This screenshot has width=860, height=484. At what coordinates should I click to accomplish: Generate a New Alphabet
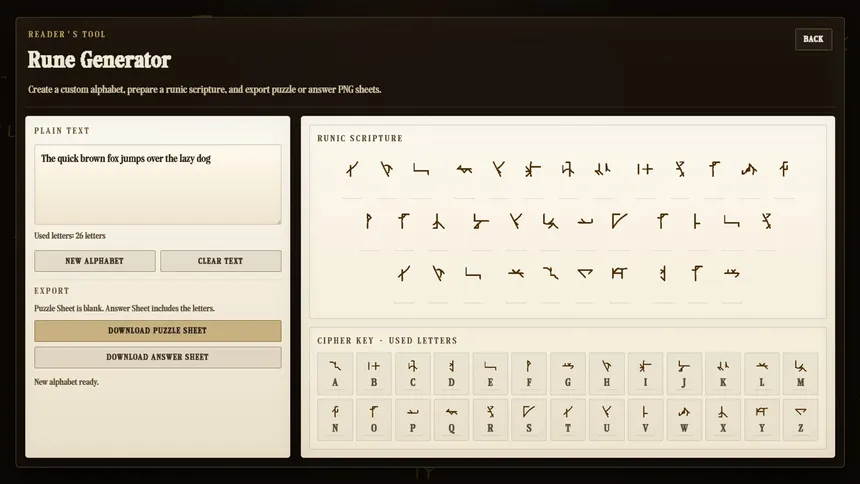pyautogui.click(x=95, y=261)
